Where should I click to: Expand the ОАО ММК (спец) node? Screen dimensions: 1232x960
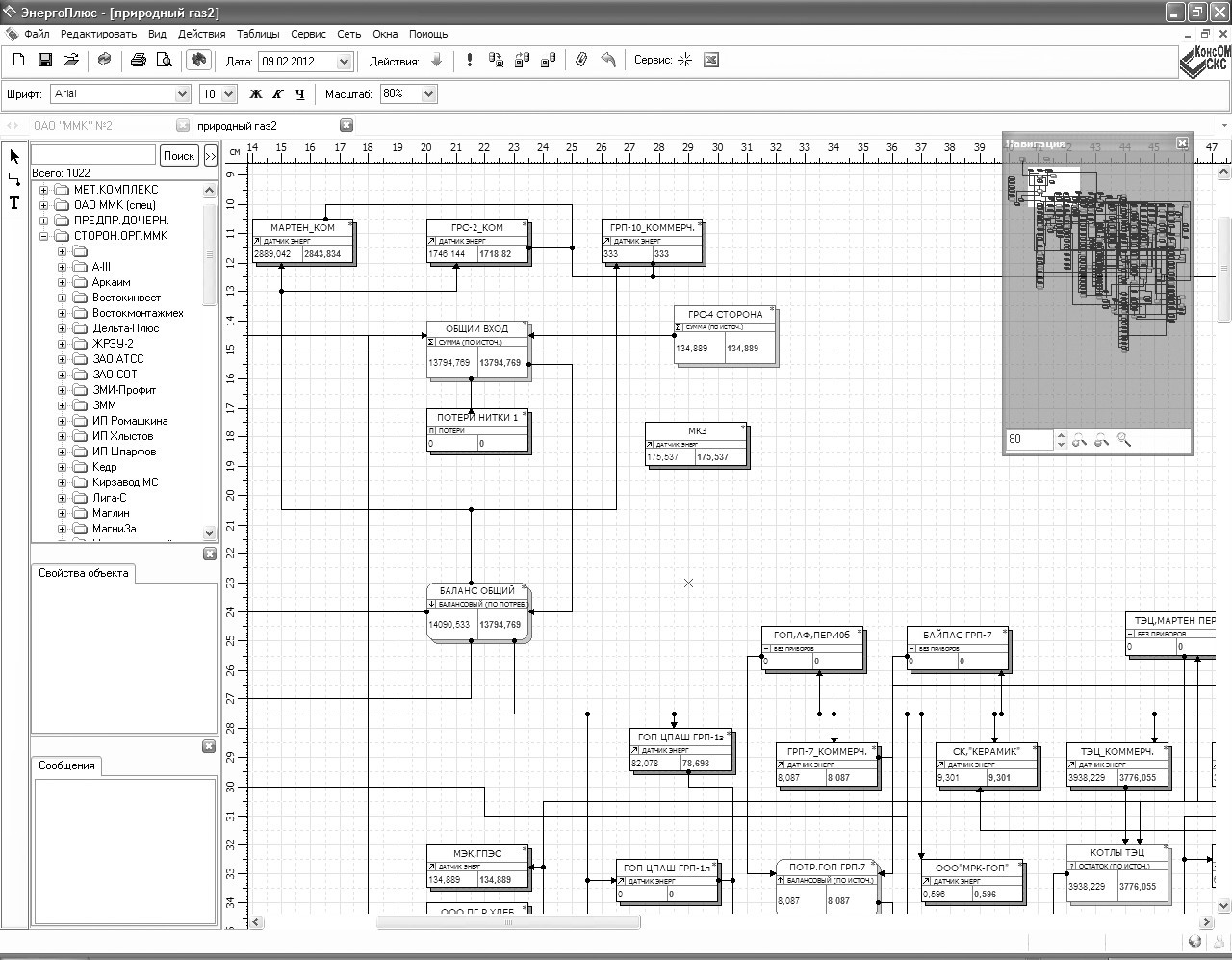click(43, 205)
